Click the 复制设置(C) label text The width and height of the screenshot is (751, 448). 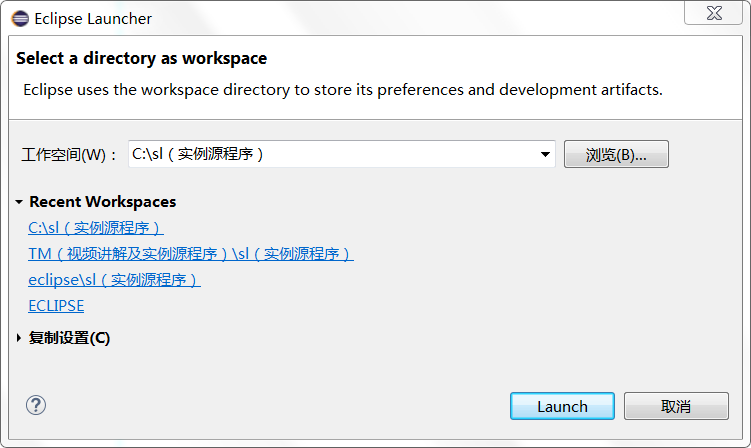69,338
